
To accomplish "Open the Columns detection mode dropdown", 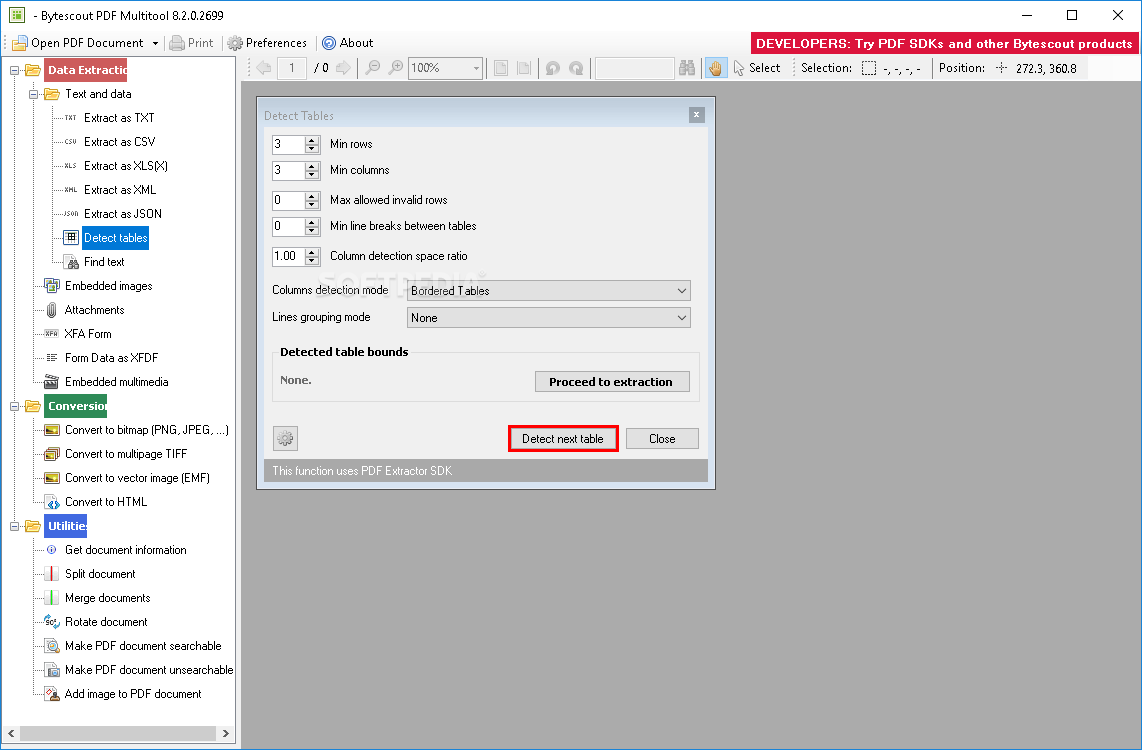I will 682,291.
